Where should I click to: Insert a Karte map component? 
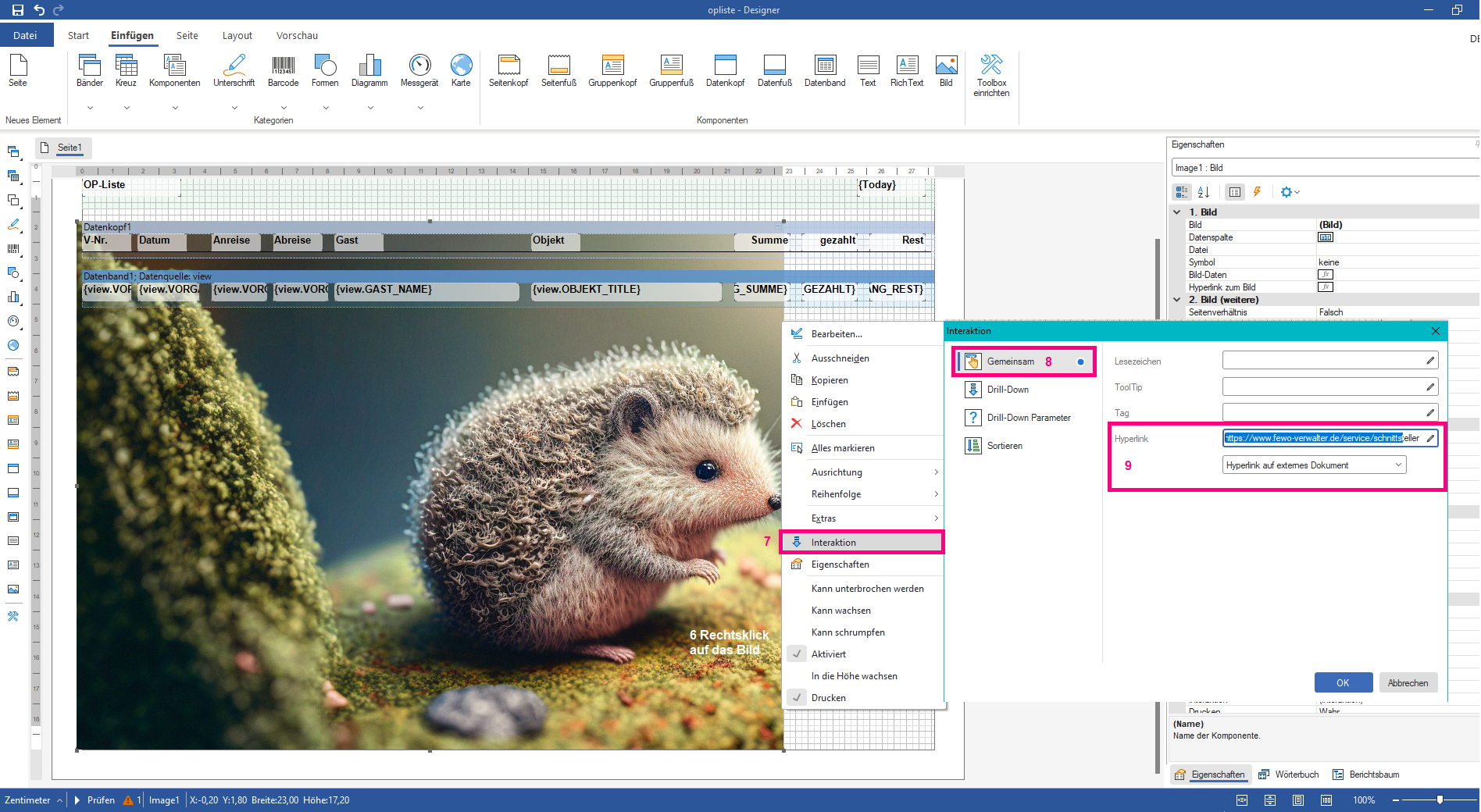(461, 71)
